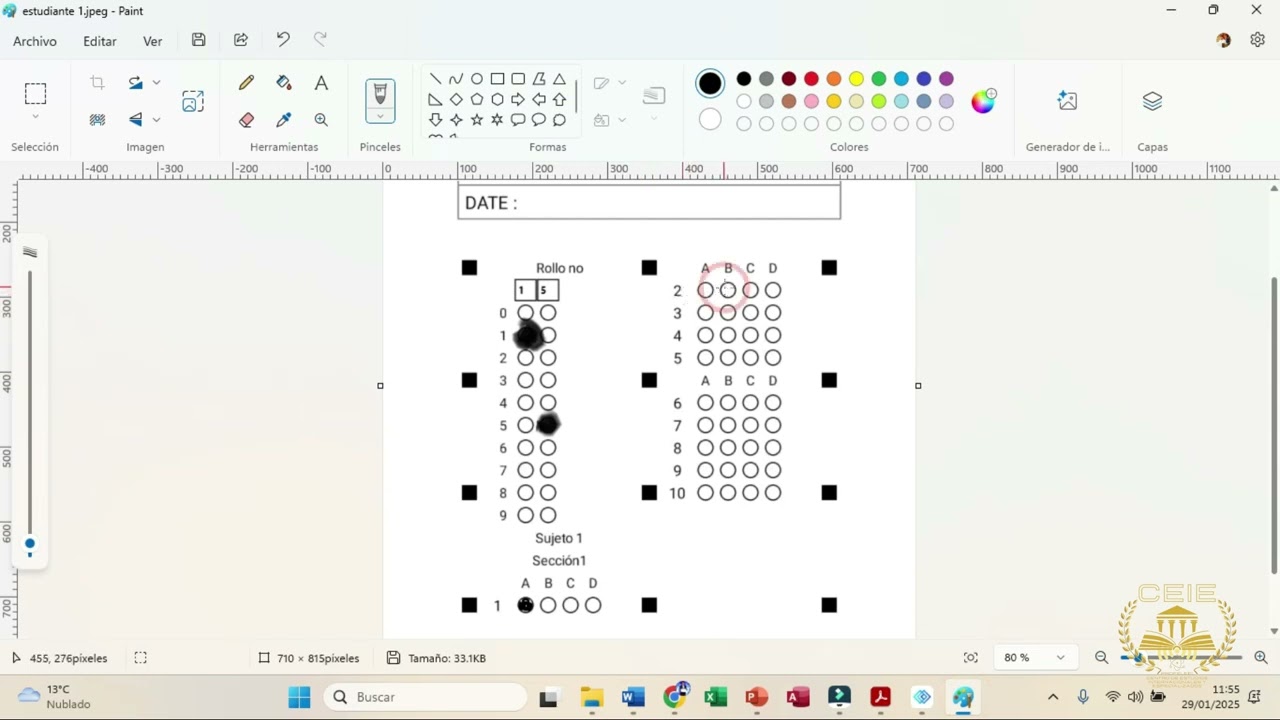Click the taskbar Buscar search box
Viewport: 1280px width, 720px height.
(x=427, y=697)
